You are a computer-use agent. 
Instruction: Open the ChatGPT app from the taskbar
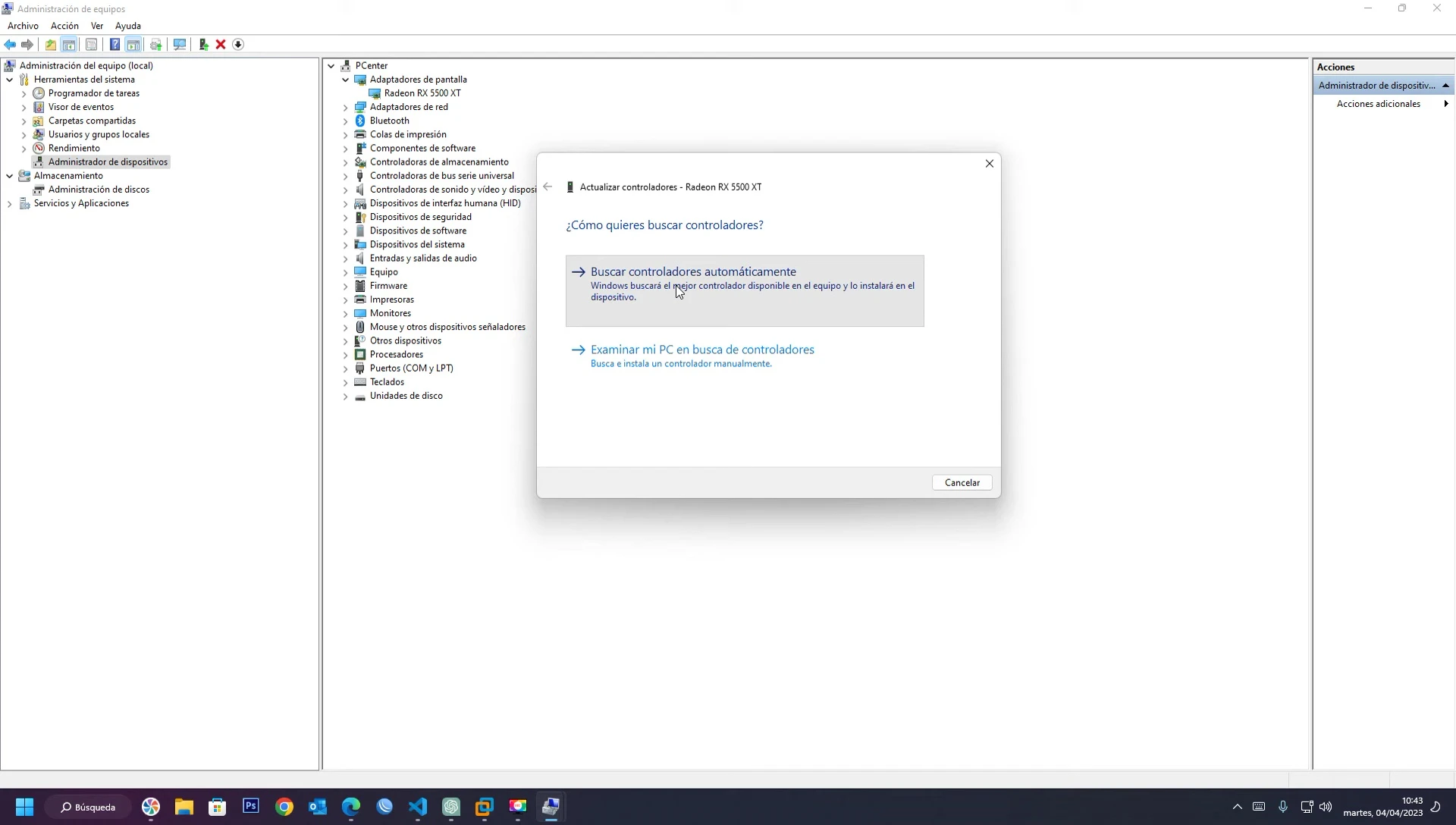coord(451,807)
